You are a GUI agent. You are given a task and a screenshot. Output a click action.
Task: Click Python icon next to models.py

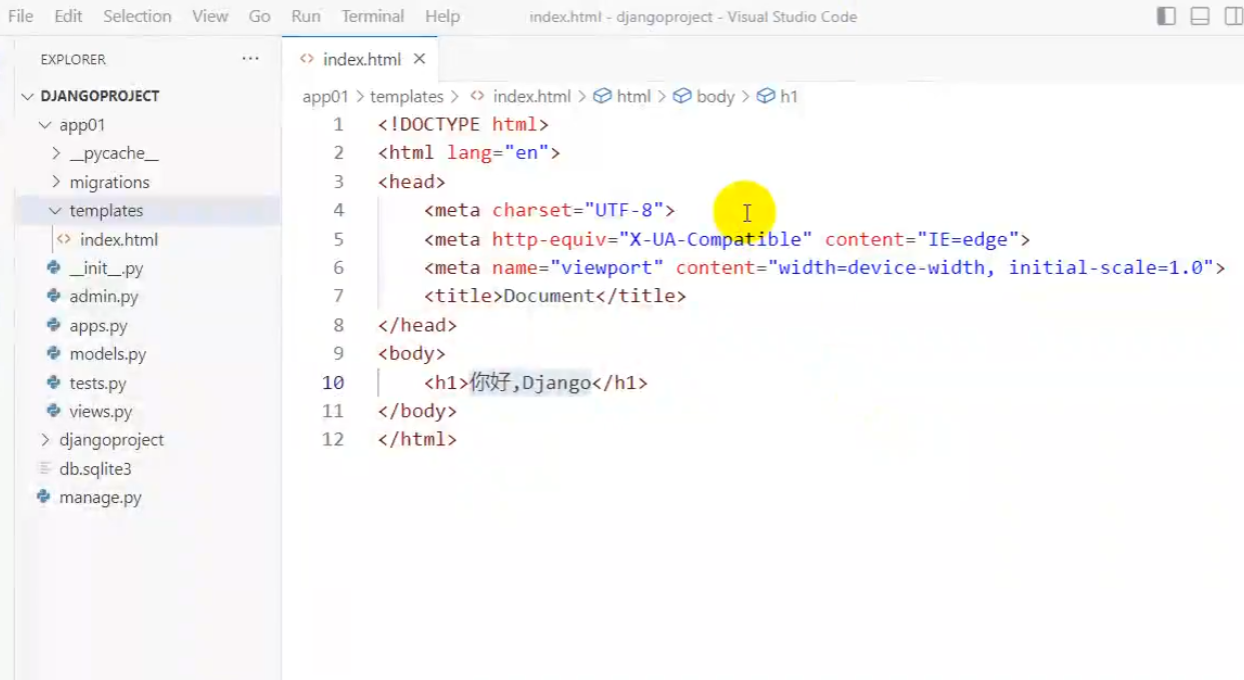point(53,354)
